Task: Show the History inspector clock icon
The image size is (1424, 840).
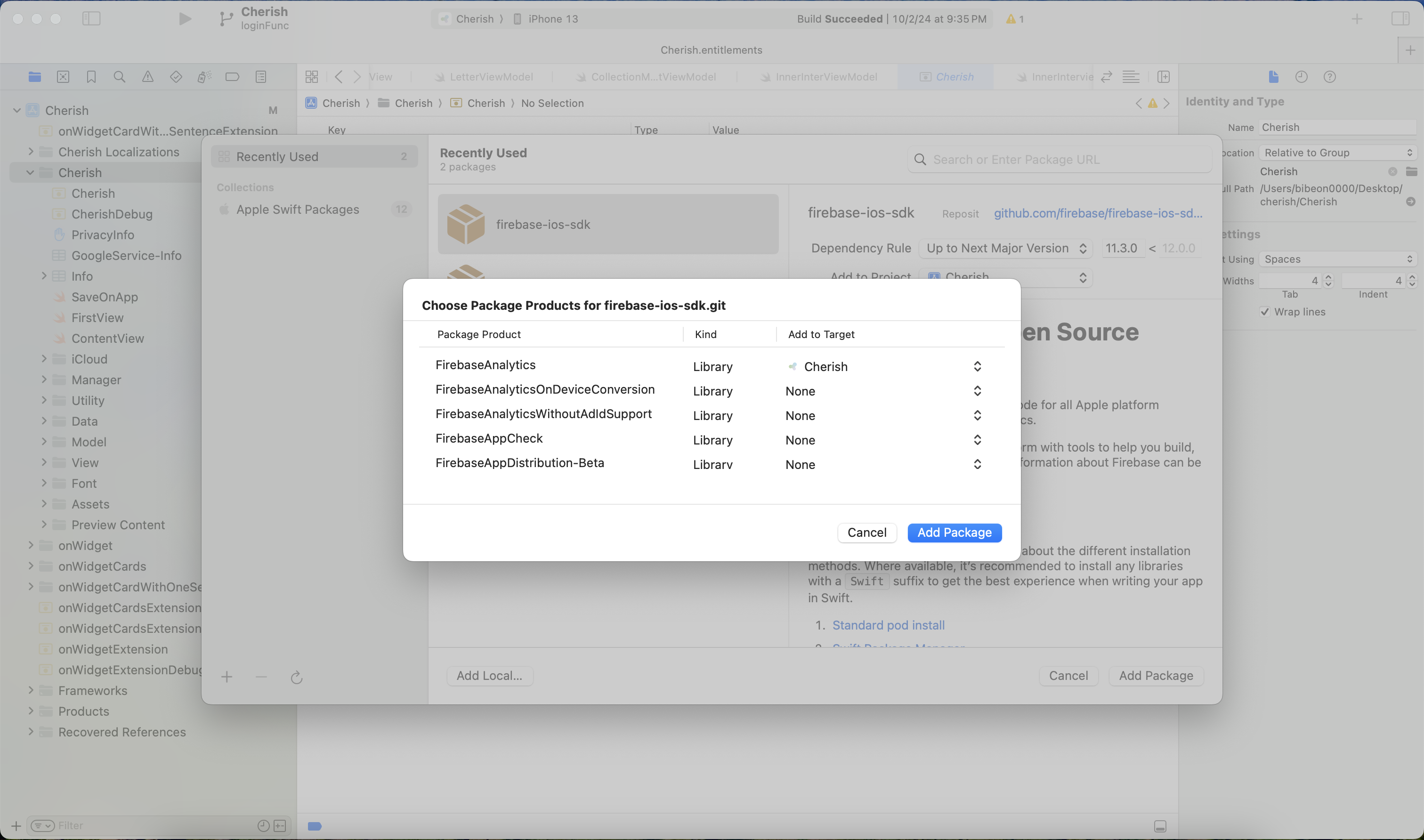Action: coord(1302,77)
